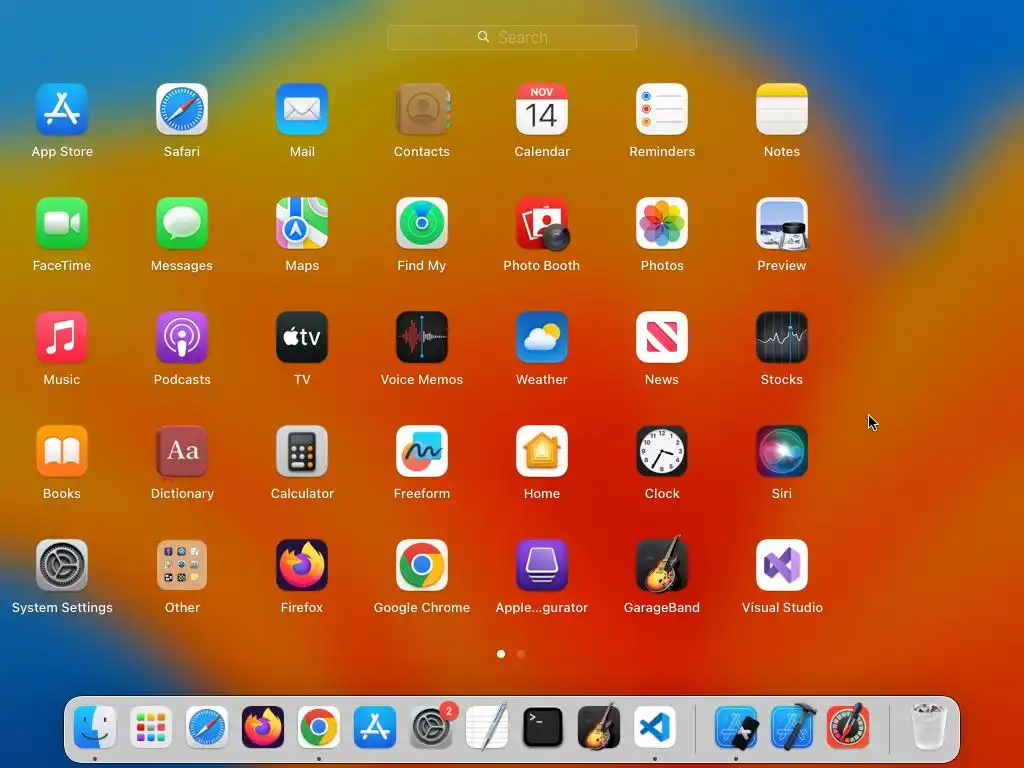Open the Find My app
1024x768 pixels.
click(x=422, y=223)
